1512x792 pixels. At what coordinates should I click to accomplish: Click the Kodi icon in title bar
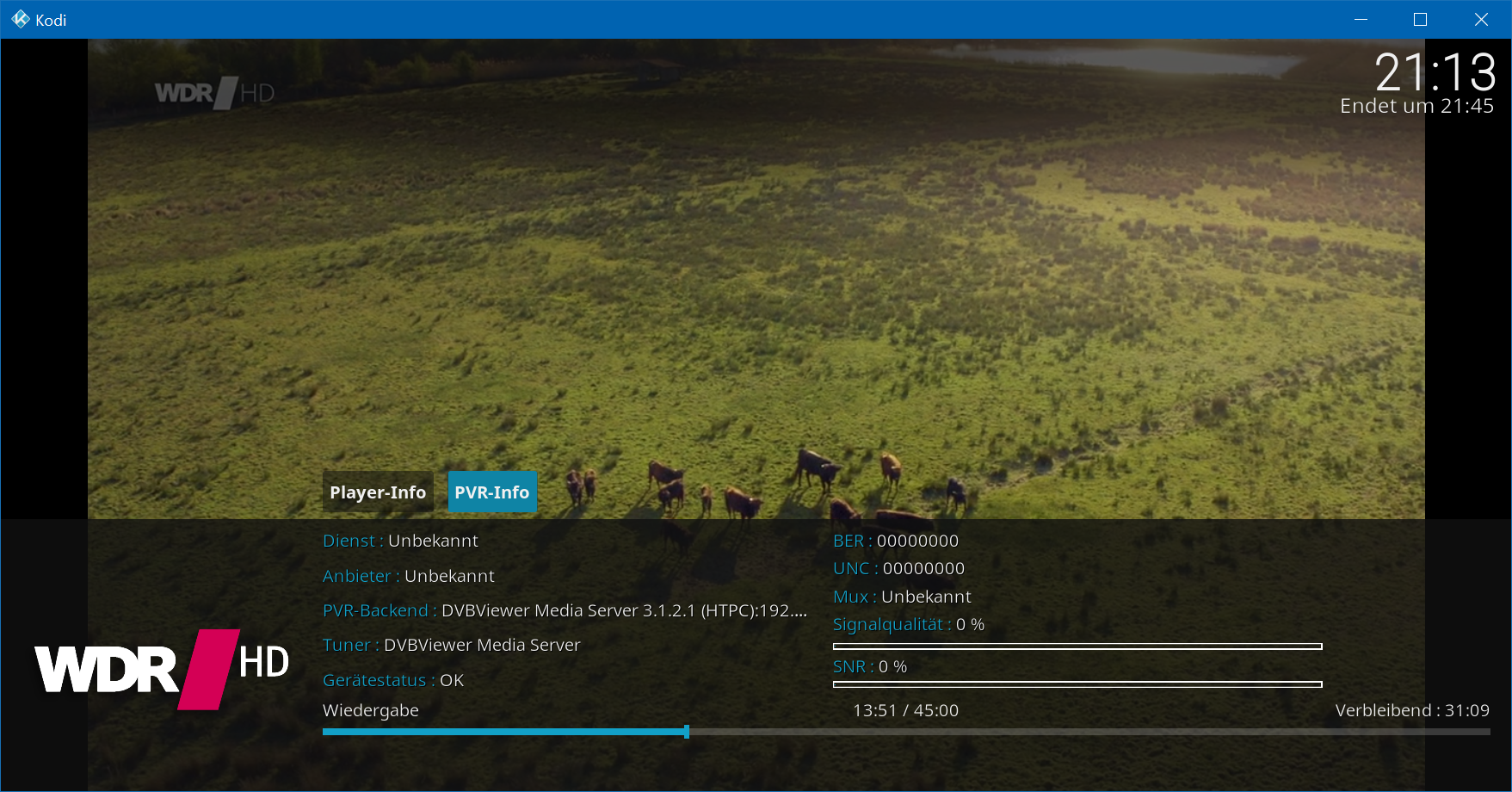click(21, 20)
